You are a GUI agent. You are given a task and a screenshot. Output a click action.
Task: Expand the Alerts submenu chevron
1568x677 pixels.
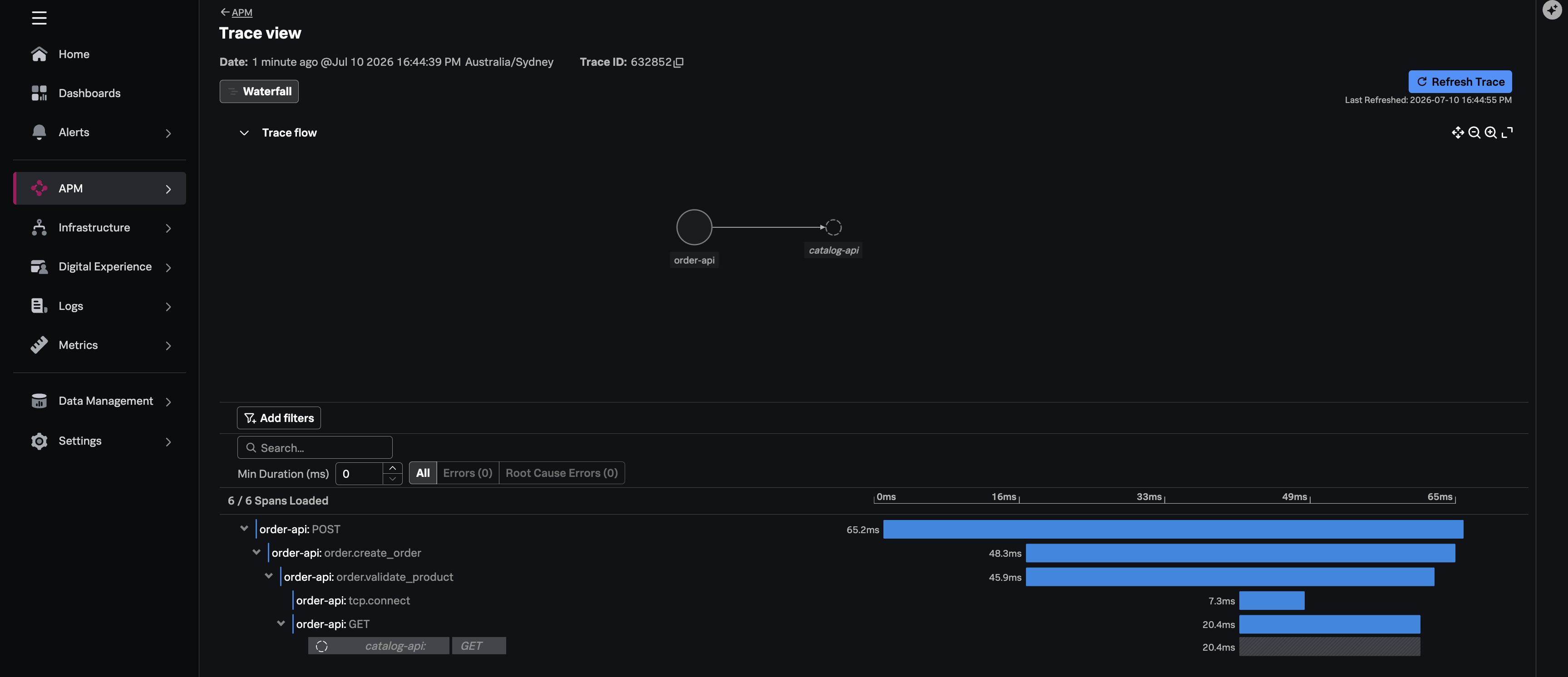168,133
